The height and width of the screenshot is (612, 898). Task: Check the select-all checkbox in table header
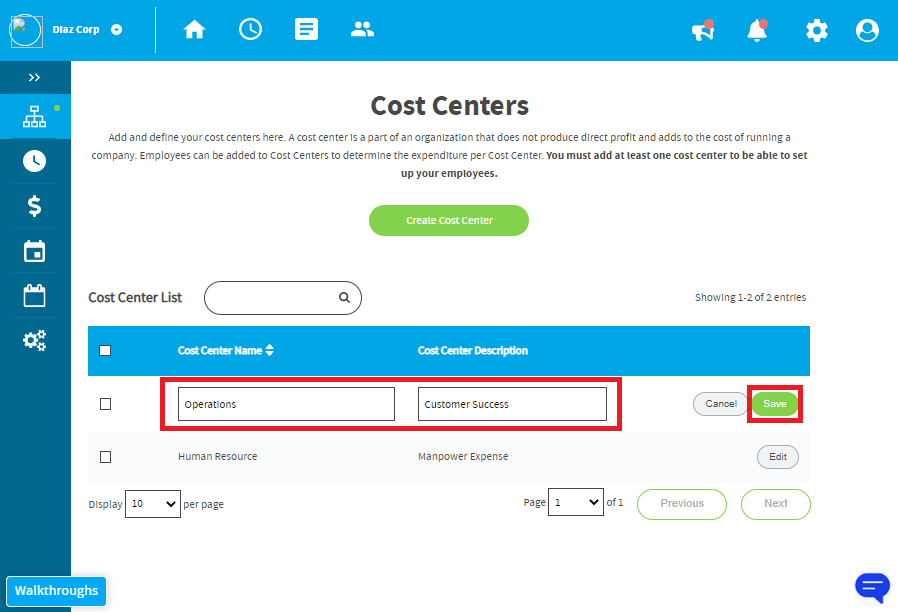(105, 350)
